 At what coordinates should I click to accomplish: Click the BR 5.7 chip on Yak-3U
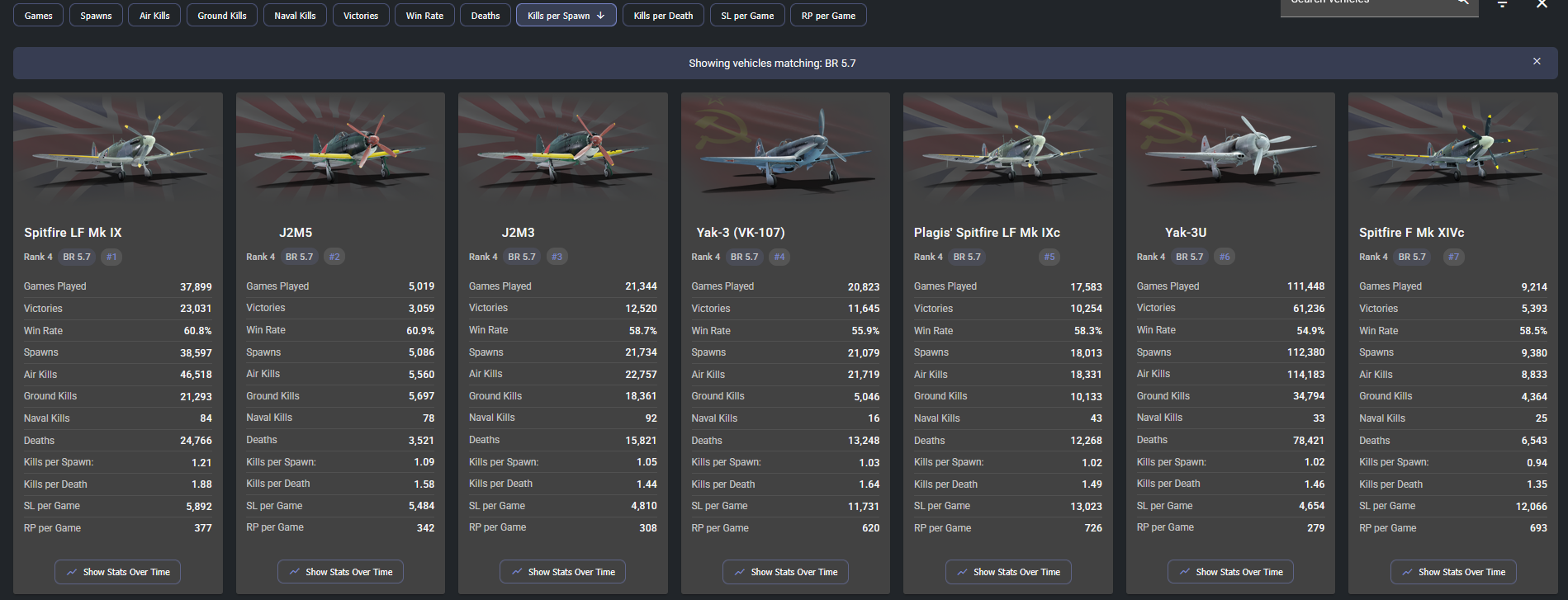(1190, 257)
